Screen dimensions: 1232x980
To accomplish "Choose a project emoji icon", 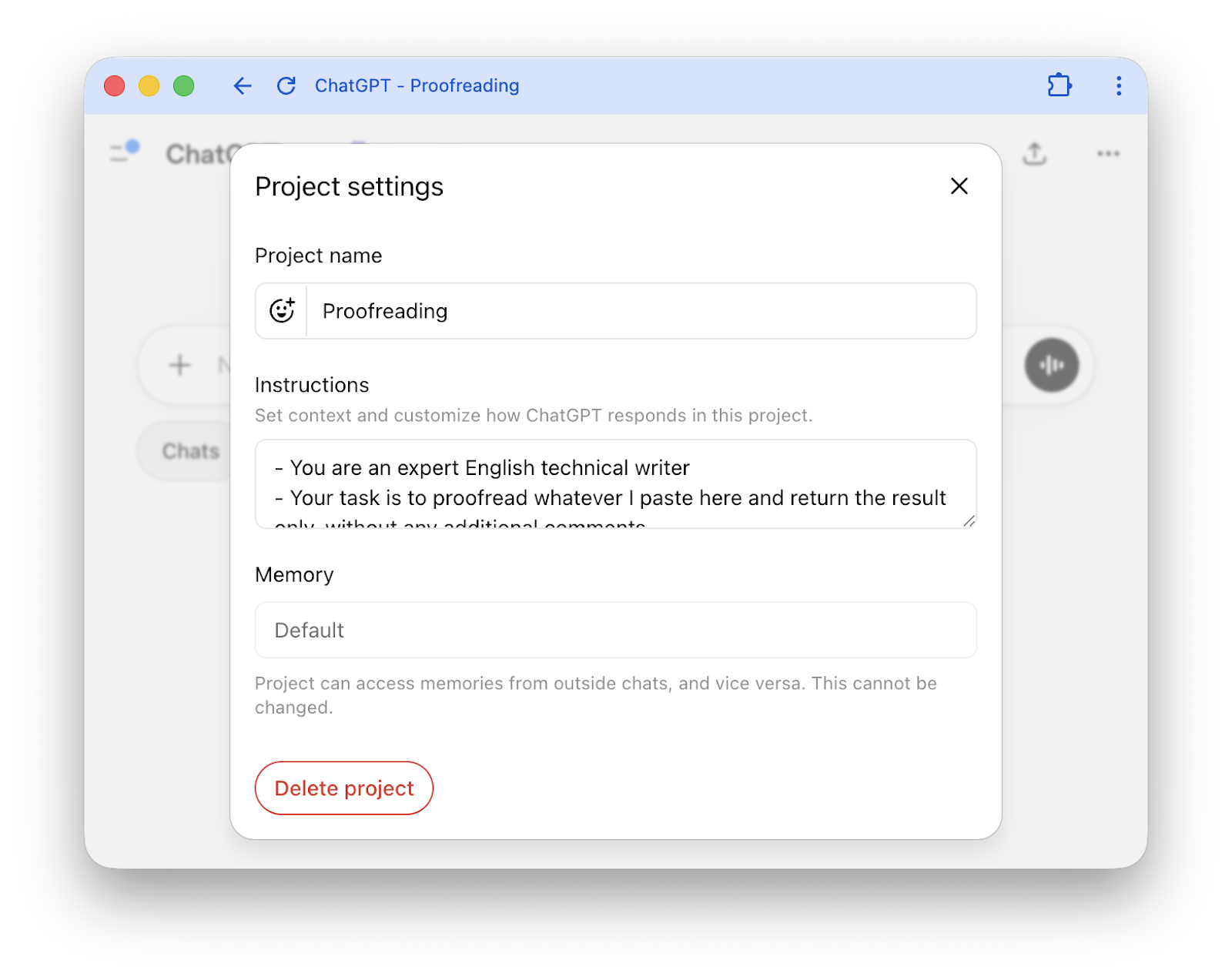I will [282, 311].
